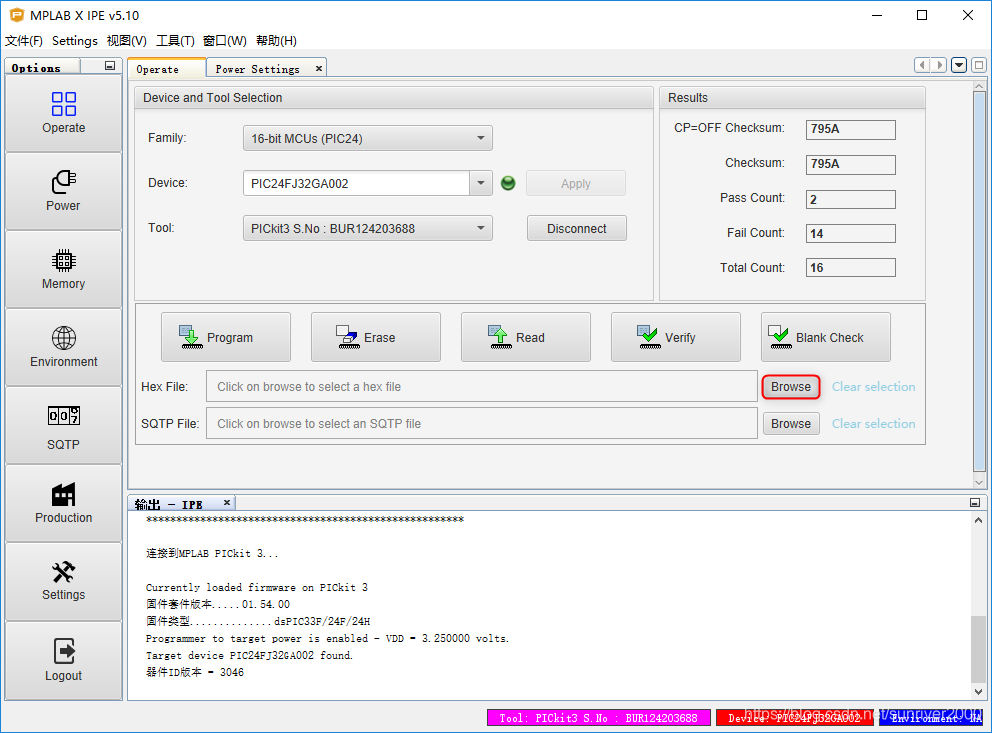Open the 工具(T) menu

click(175, 40)
